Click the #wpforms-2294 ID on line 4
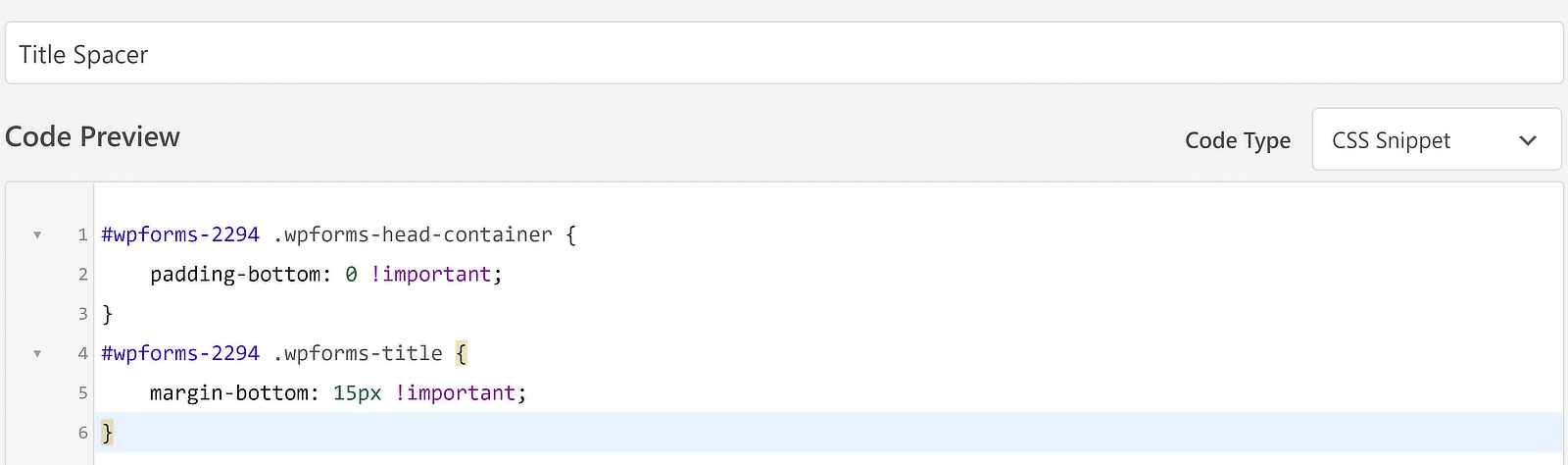This screenshot has height=465, width=1568. tap(180, 353)
